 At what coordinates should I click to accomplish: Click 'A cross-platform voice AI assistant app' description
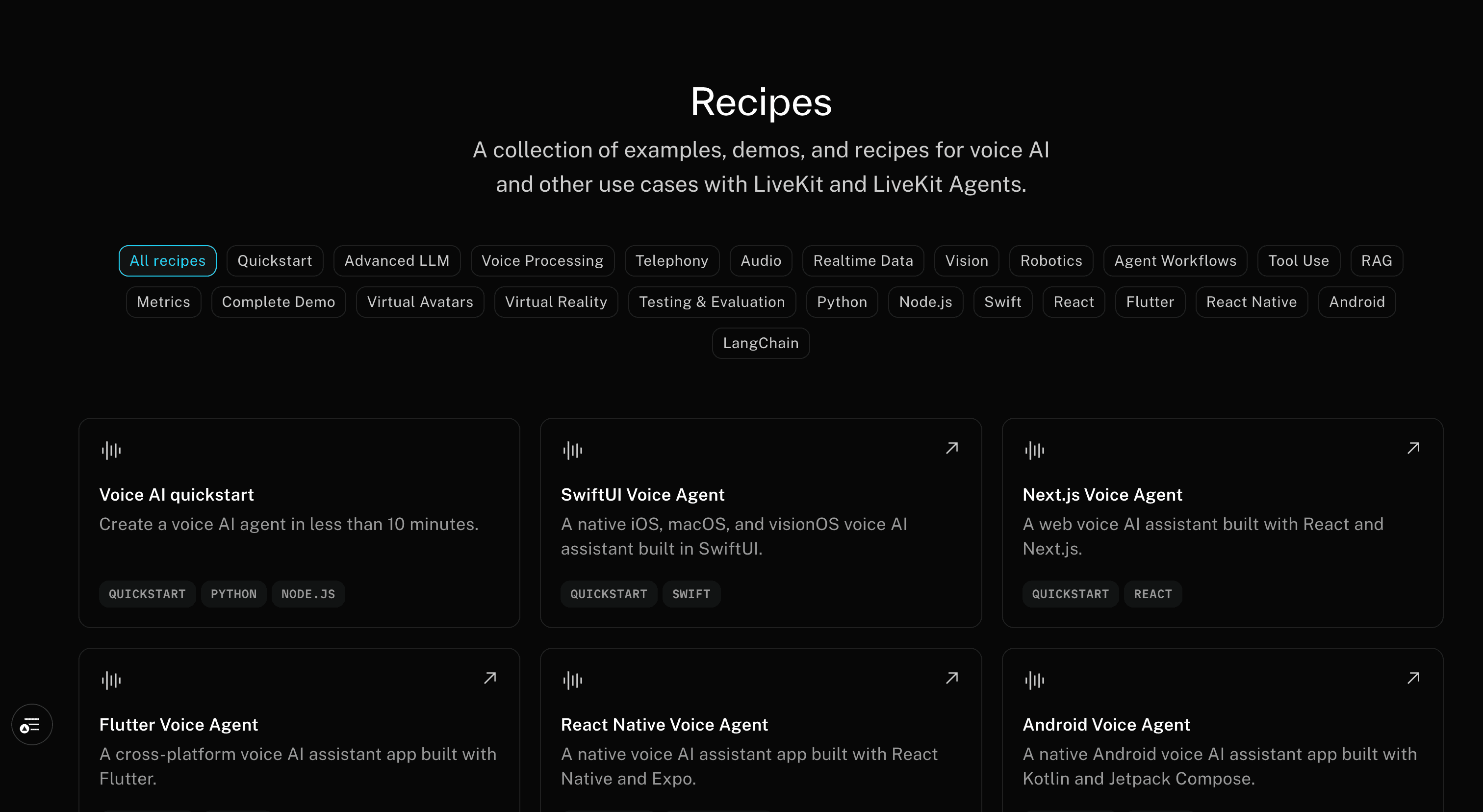click(x=298, y=766)
